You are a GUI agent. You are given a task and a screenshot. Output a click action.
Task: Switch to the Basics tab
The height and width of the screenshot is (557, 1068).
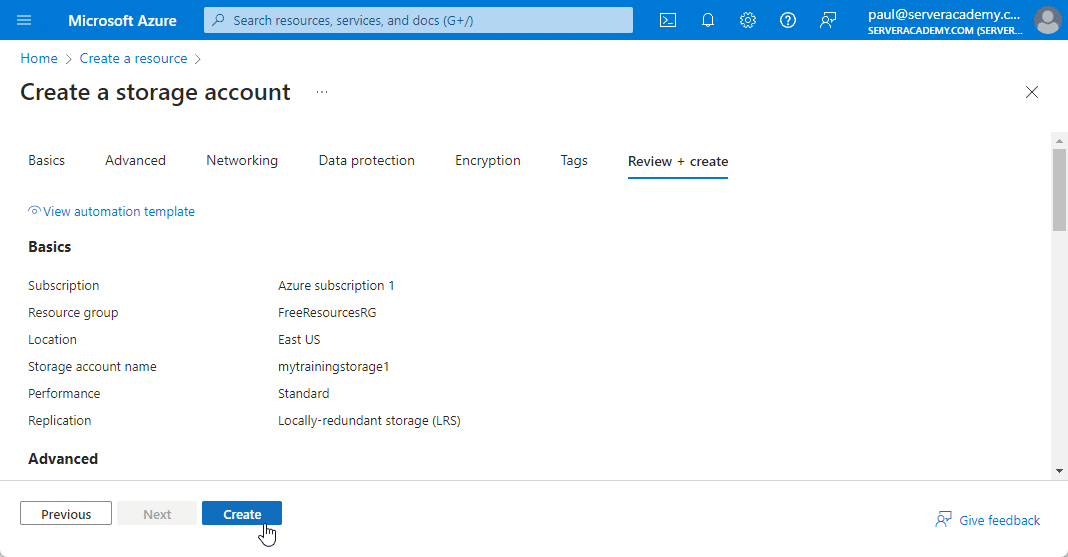(46, 160)
